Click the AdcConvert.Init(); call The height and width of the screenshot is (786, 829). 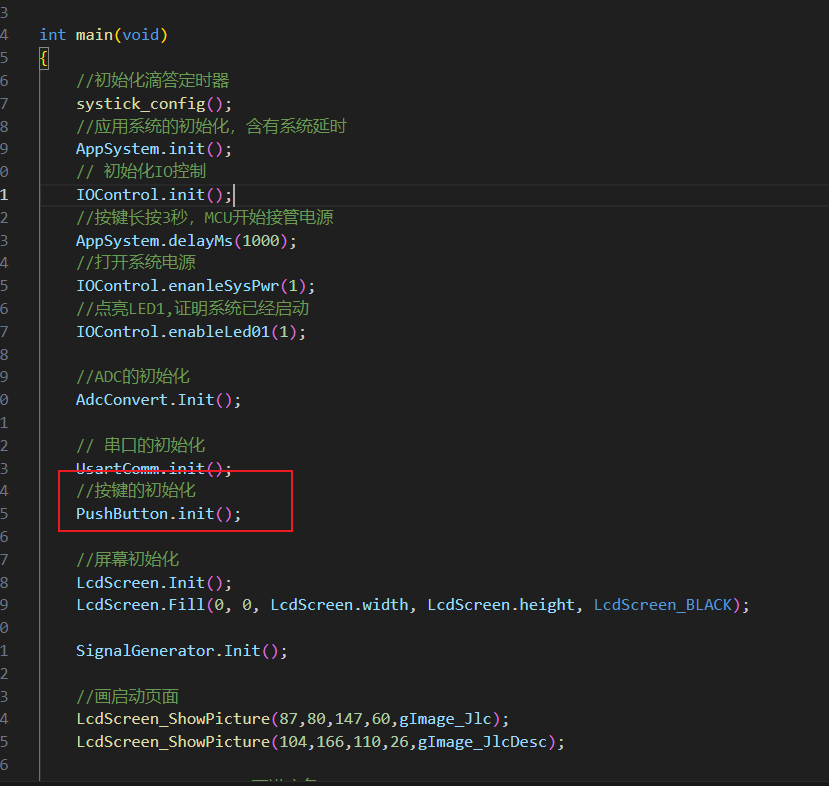tap(159, 400)
